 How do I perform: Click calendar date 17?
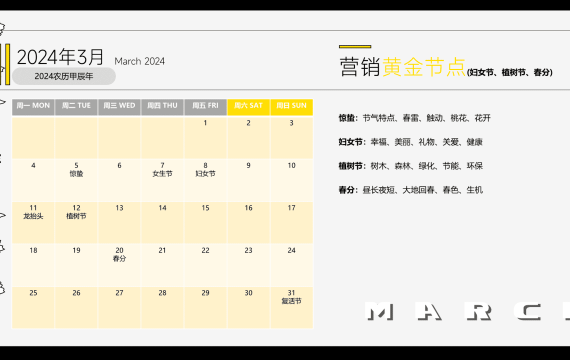tap(292, 208)
